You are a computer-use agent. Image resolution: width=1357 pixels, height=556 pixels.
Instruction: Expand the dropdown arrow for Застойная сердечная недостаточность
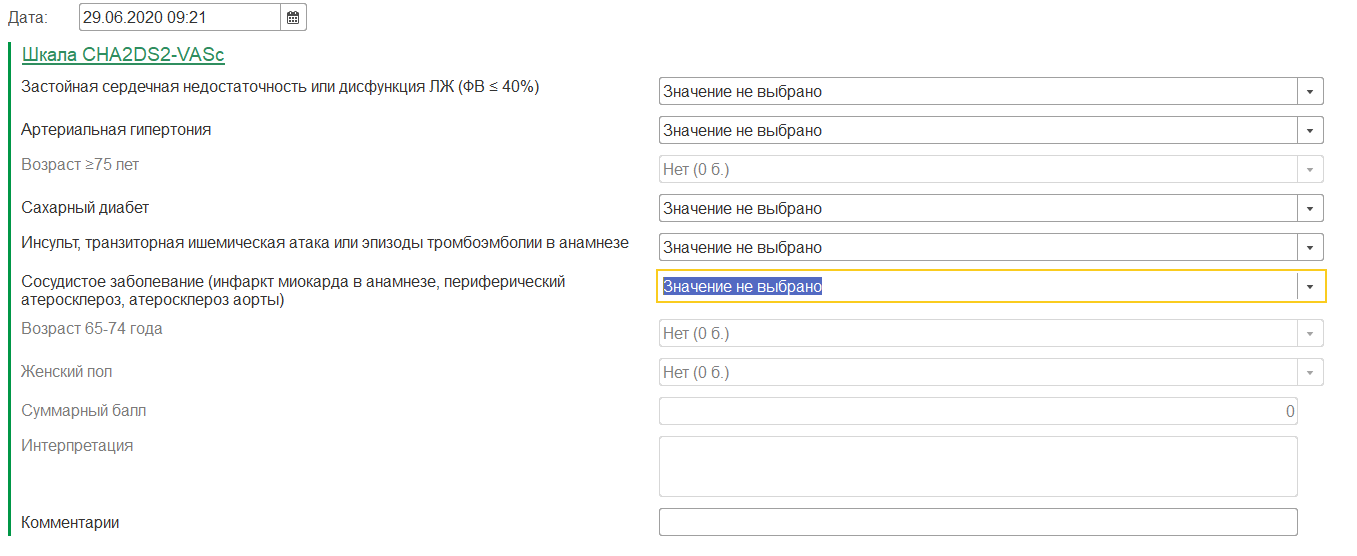(x=1310, y=92)
